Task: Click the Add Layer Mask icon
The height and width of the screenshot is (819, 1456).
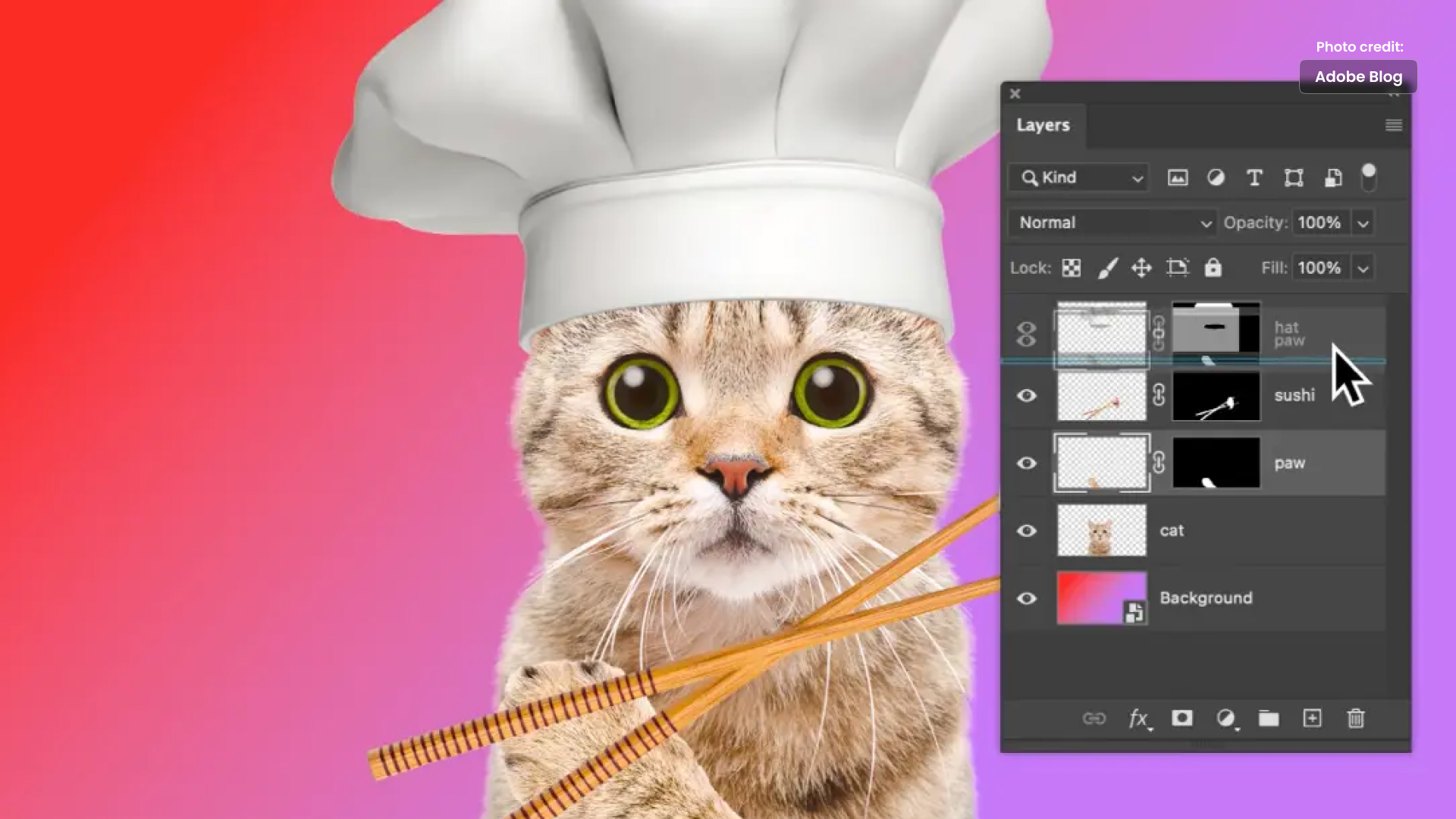Action: 1182,718
